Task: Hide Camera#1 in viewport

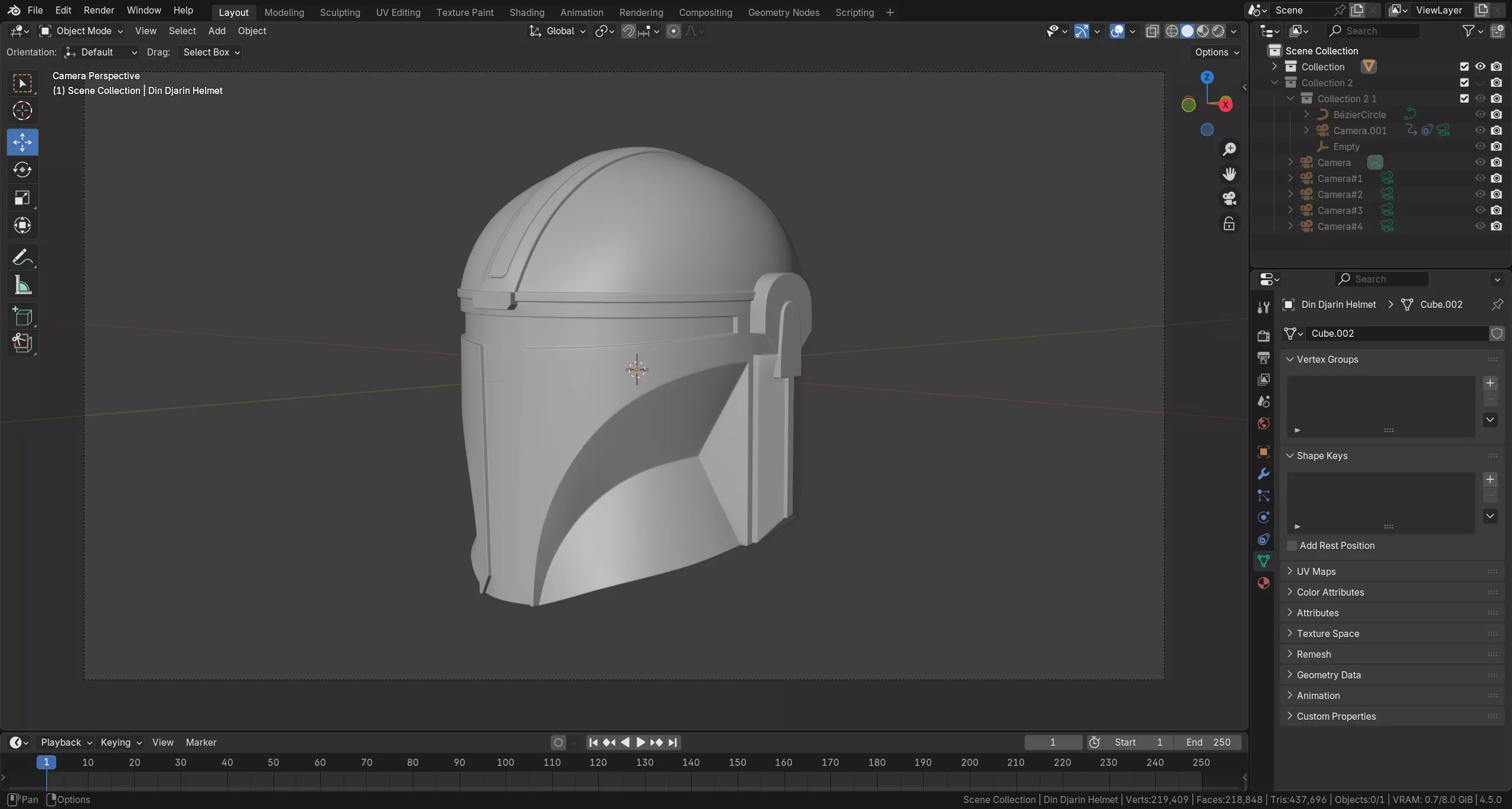Action: pyautogui.click(x=1480, y=178)
